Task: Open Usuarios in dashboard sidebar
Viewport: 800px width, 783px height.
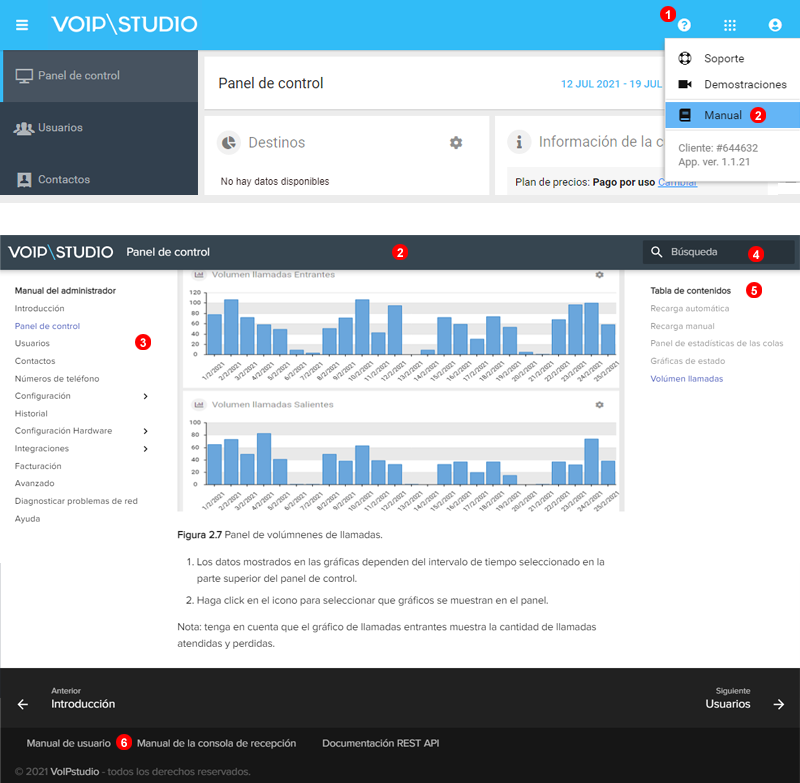Action: coord(99,128)
